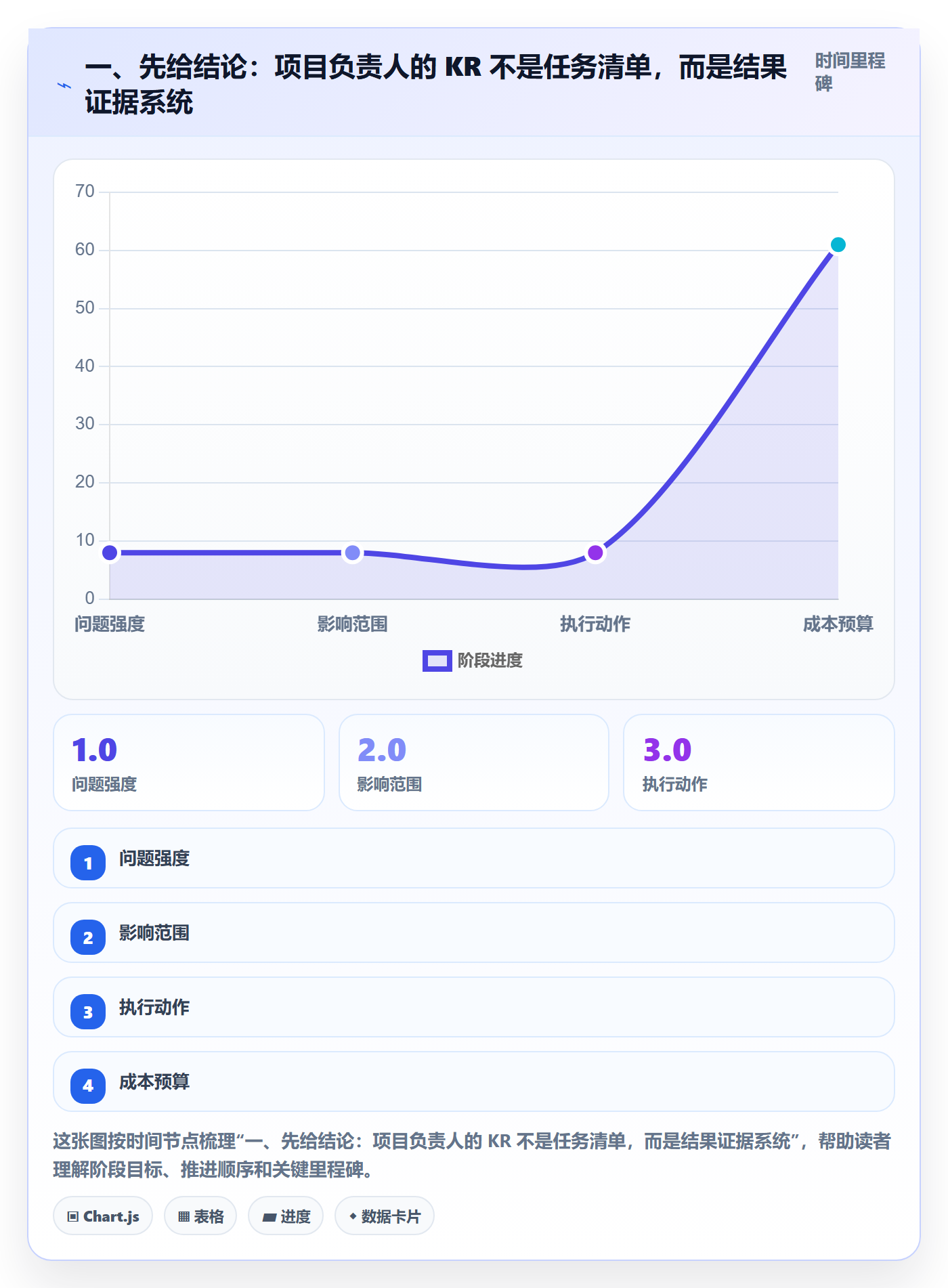Select the 影响范围 data point on the chart

pos(352,553)
